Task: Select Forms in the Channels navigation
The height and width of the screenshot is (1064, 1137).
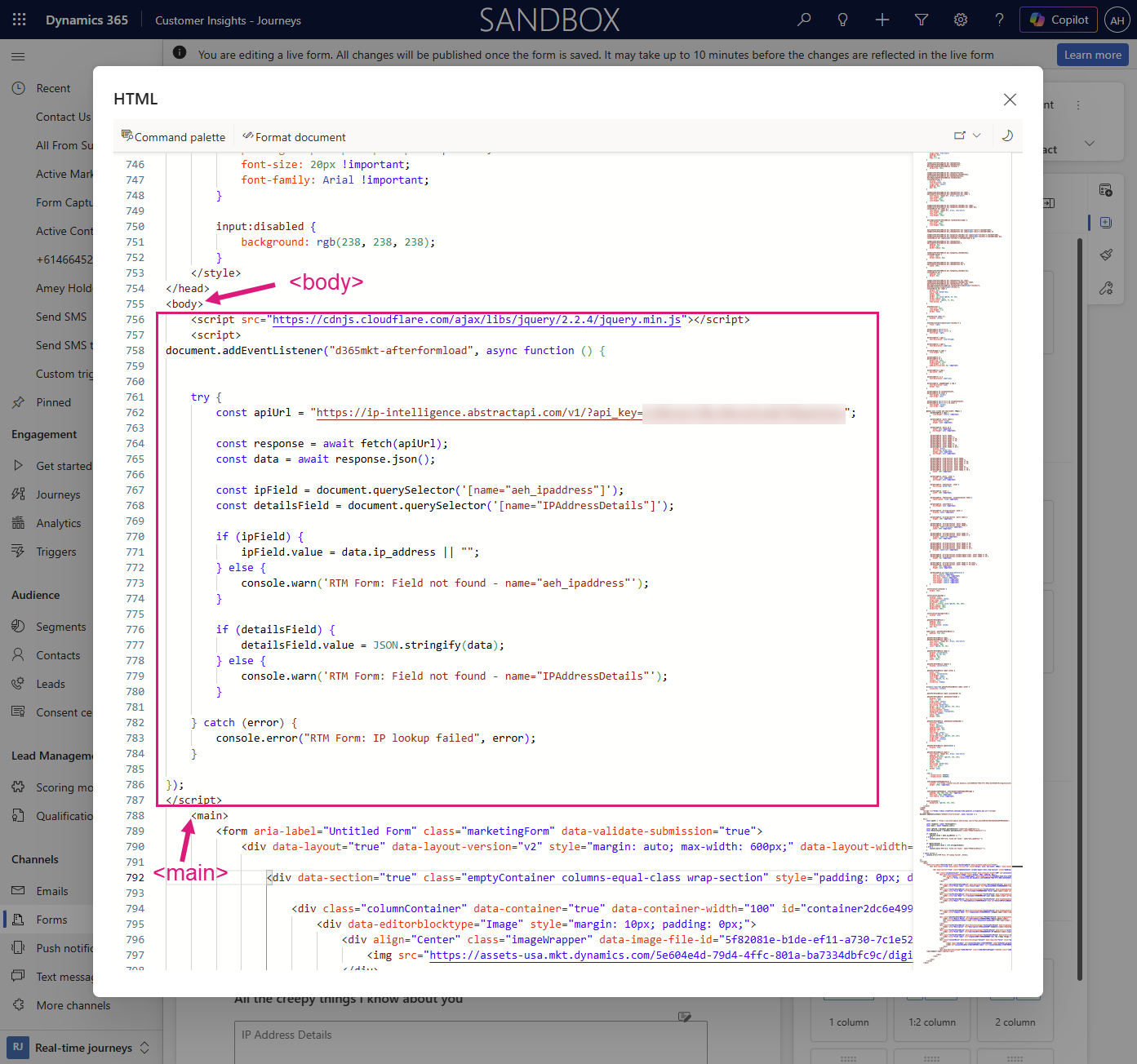Action: (51, 920)
